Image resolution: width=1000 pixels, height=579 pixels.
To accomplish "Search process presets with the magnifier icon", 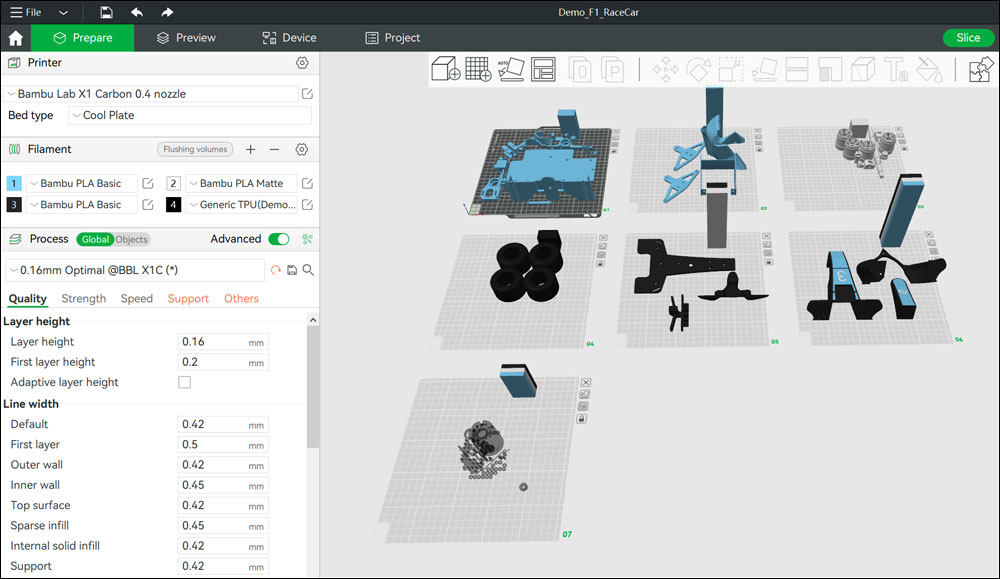I will pyautogui.click(x=307, y=269).
